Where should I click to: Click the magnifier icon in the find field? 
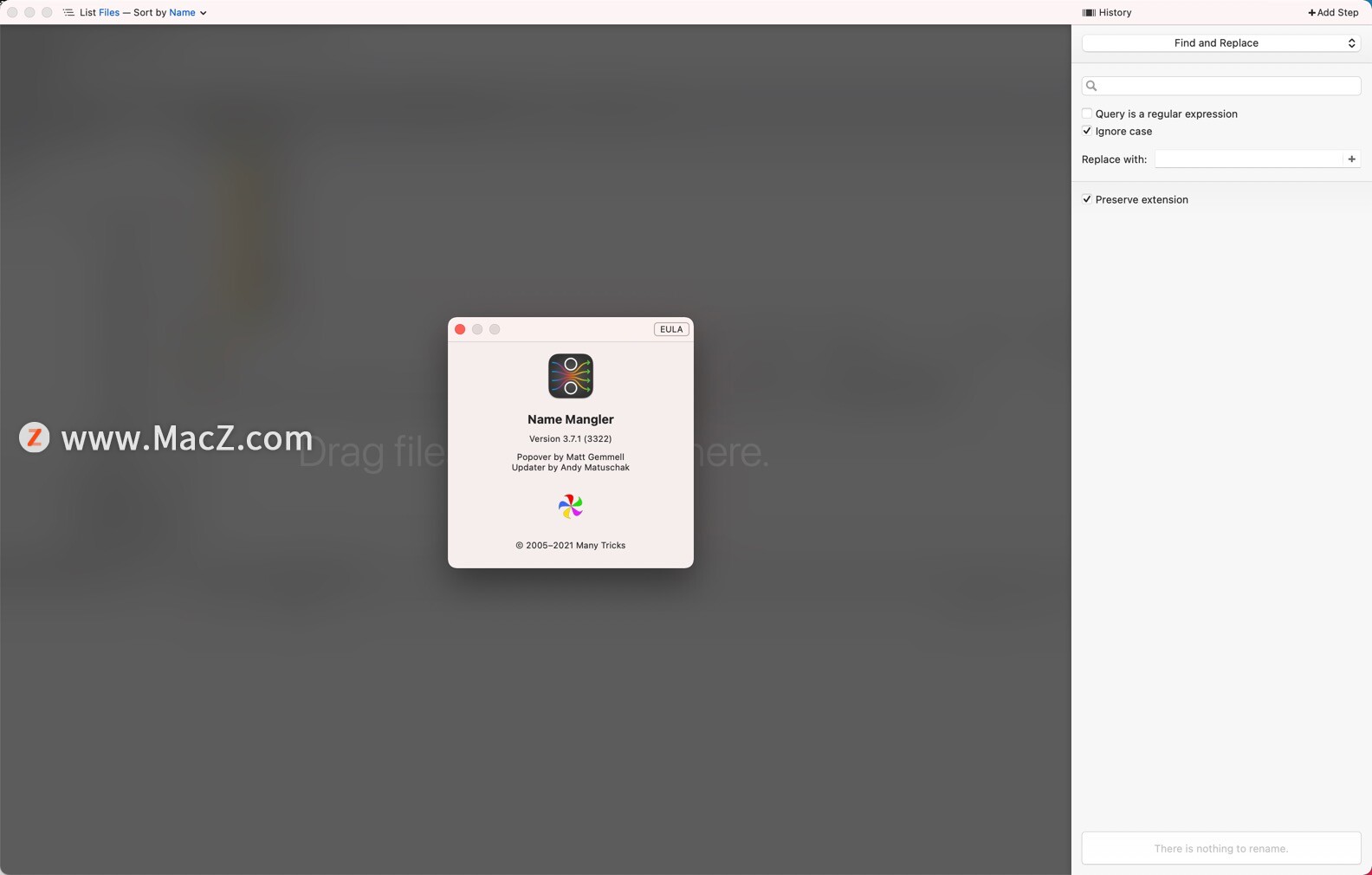[x=1091, y=86]
